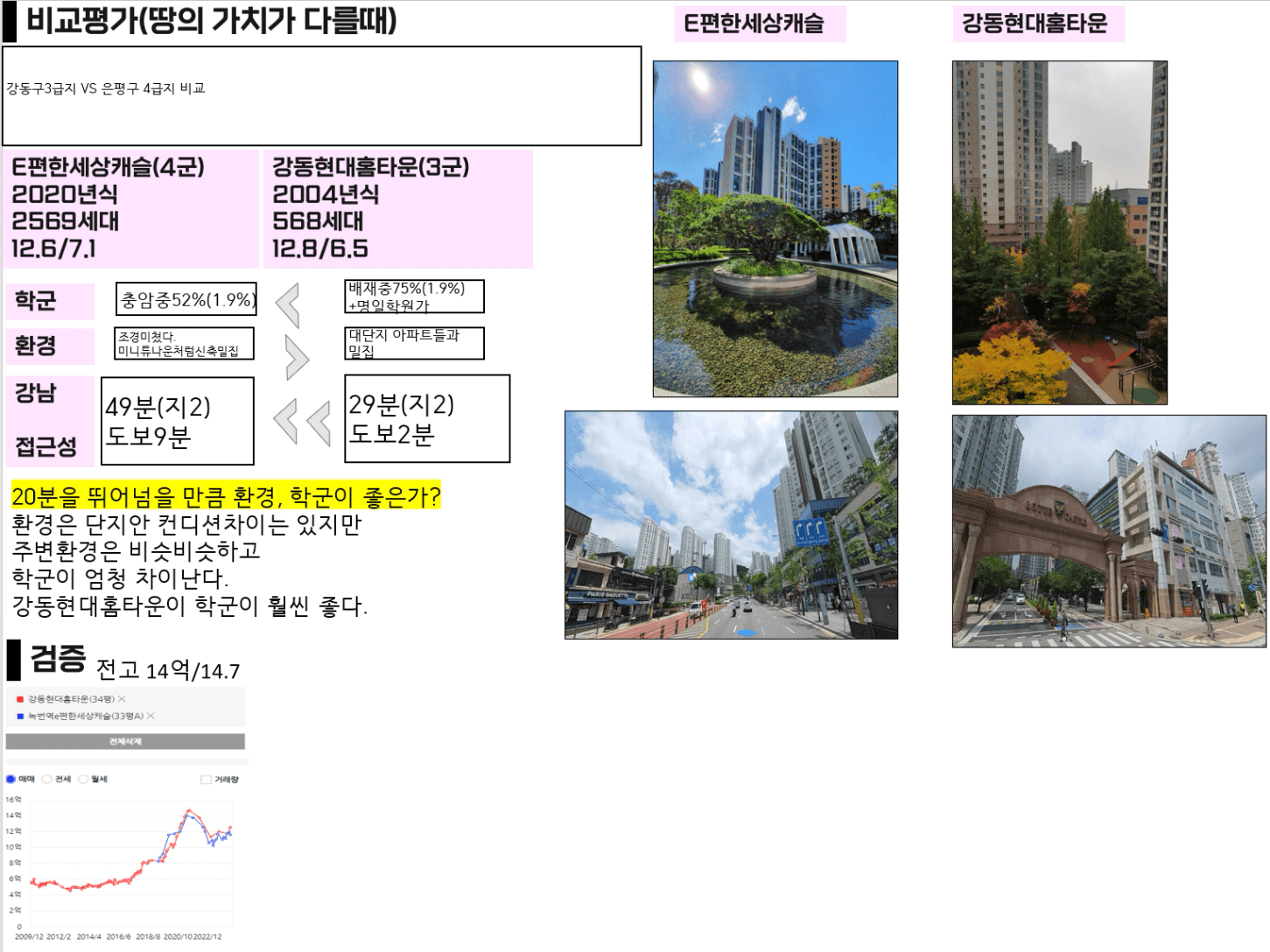Remove 강동현대홈타운(34평) with its X icon
This screenshot has width=1270, height=952.
pyautogui.click(x=122, y=699)
